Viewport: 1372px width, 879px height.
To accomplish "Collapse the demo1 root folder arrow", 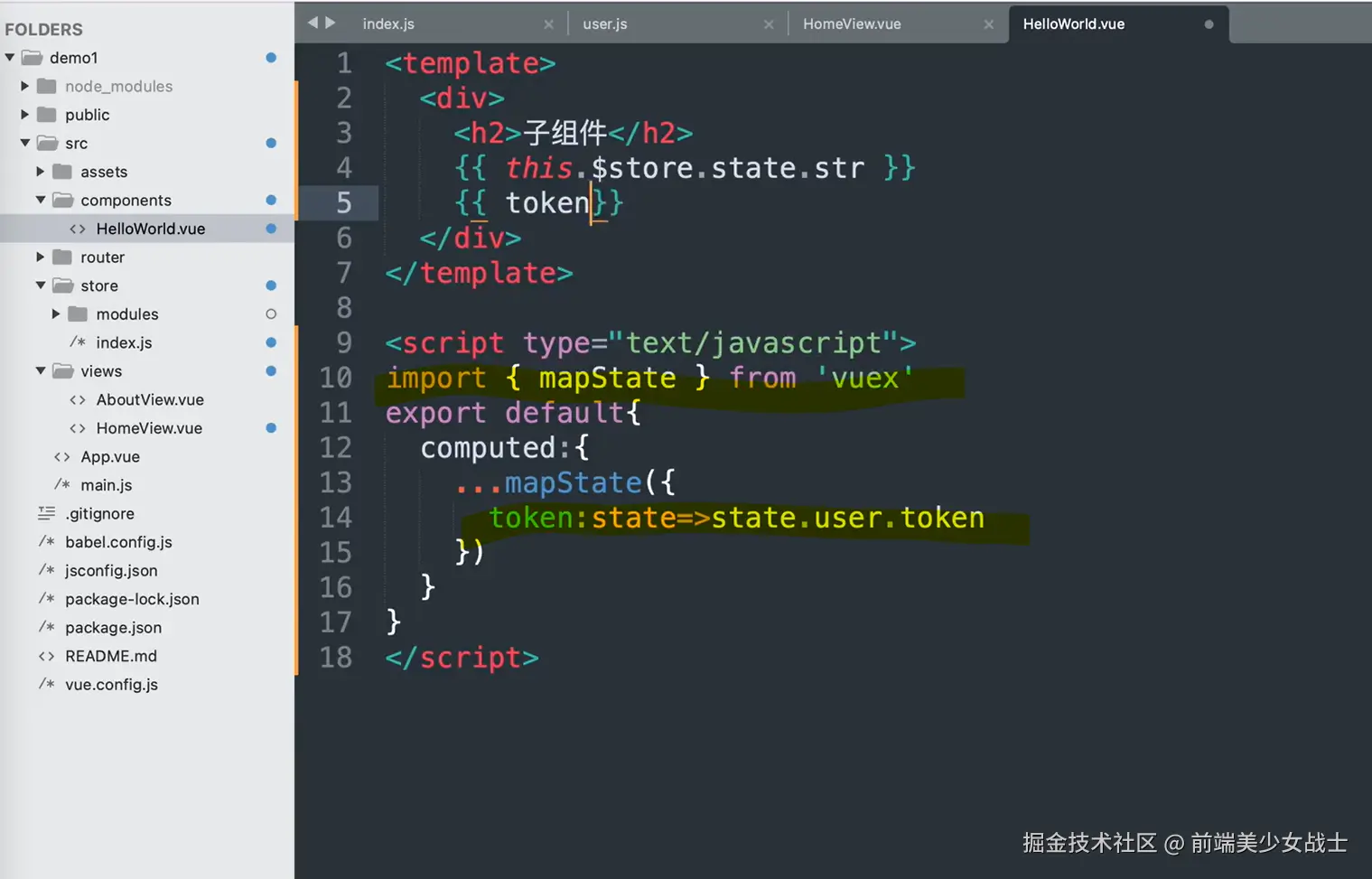I will 10,58.
